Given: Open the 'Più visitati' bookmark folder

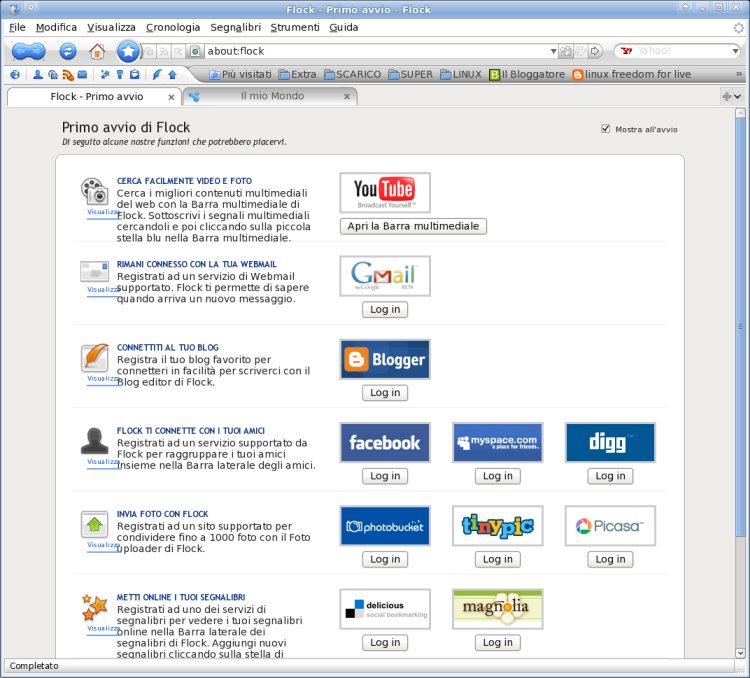Looking at the screenshot, I should [241, 75].
